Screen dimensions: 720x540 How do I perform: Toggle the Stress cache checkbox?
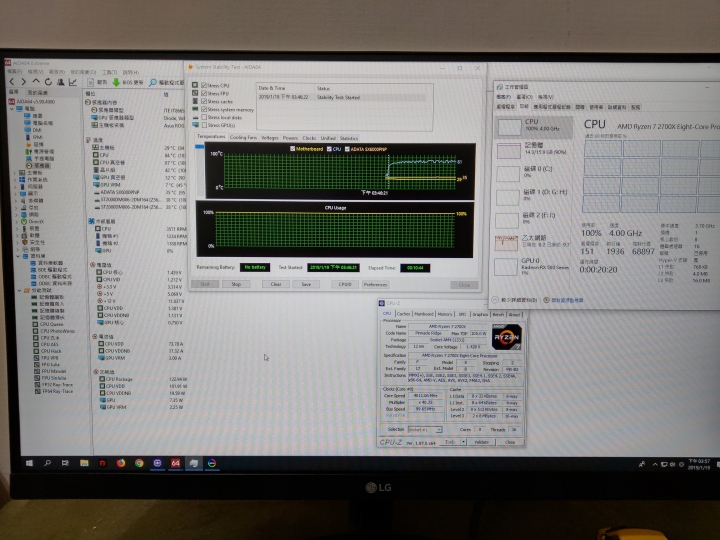point(204,101)
